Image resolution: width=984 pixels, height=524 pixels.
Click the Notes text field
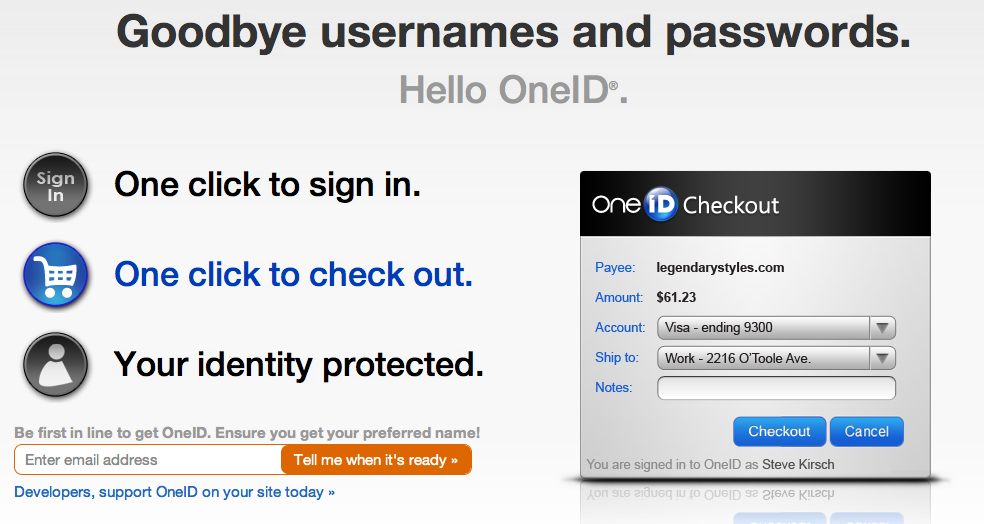[x=776, y=388]
